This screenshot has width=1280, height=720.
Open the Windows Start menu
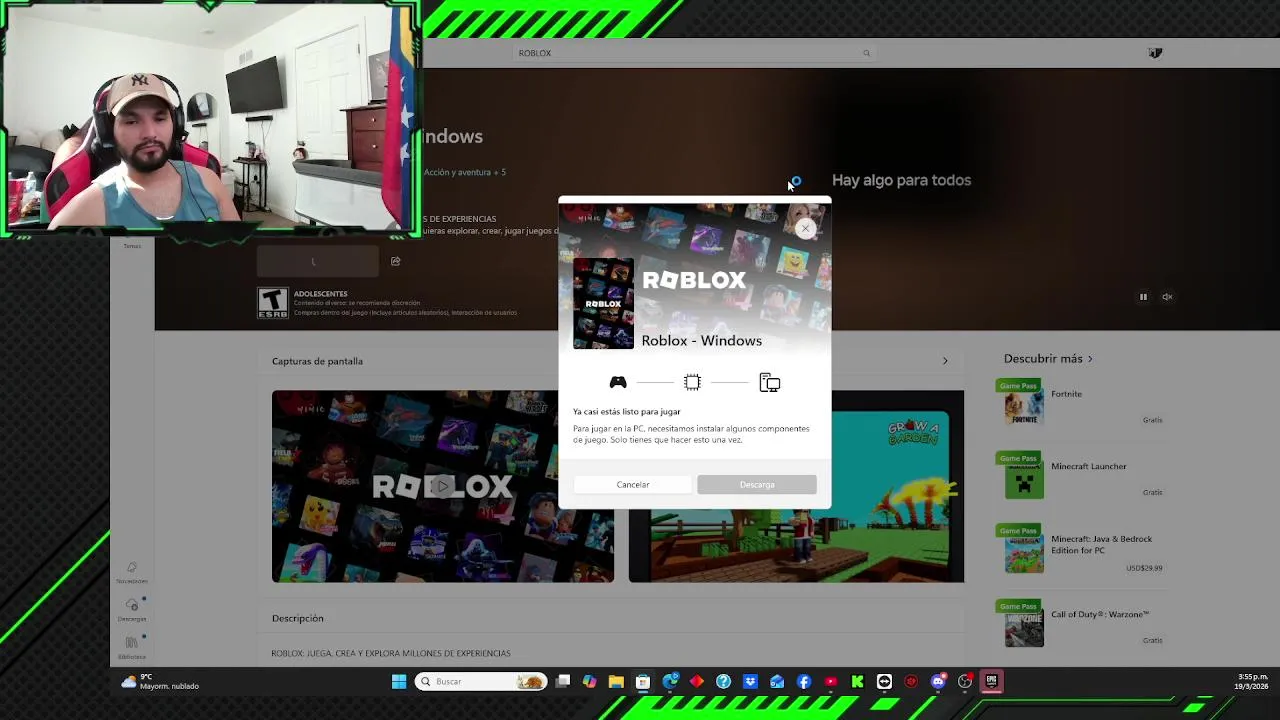click(399, 682)
